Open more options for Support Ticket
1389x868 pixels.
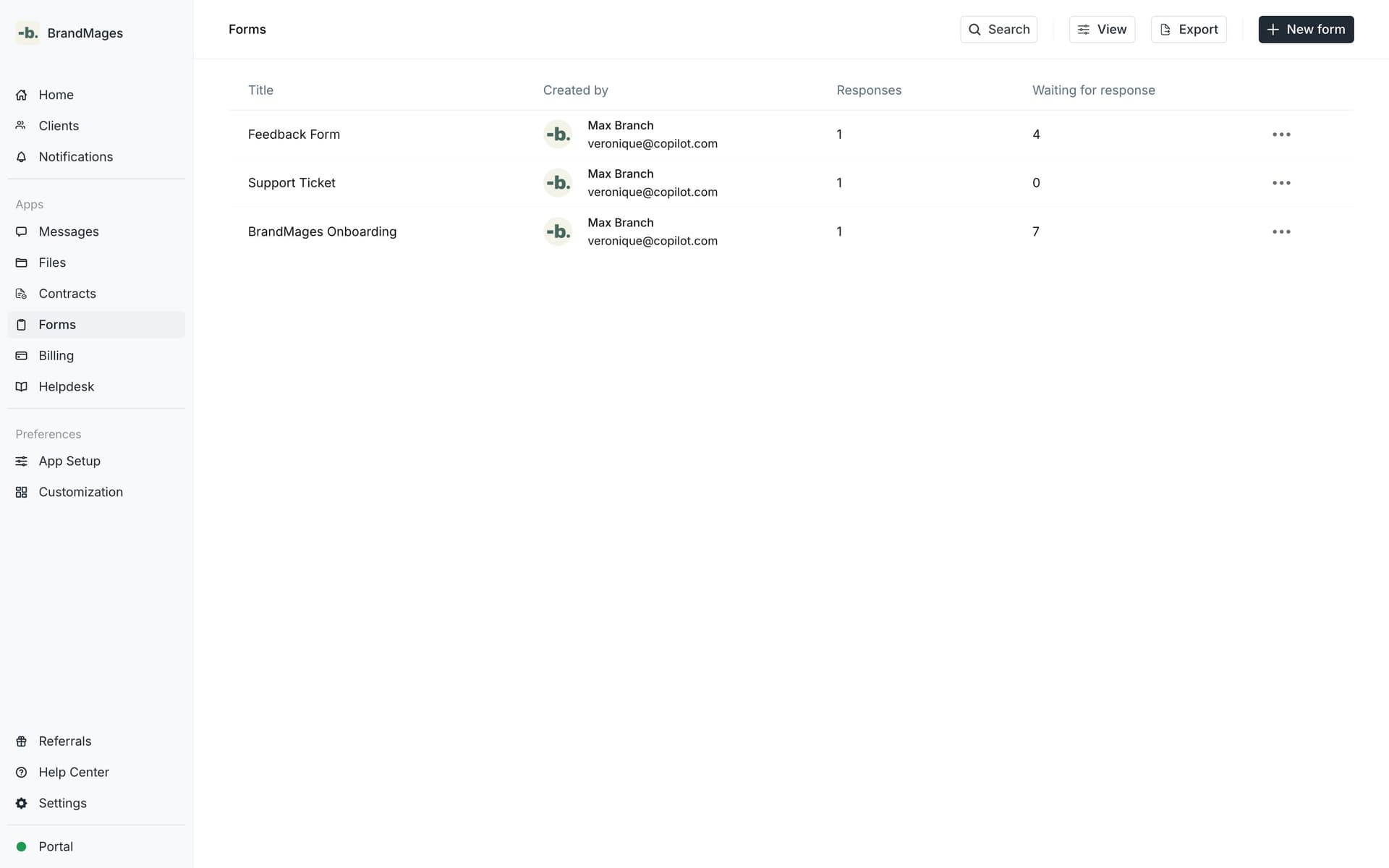tap(1281, 183)
